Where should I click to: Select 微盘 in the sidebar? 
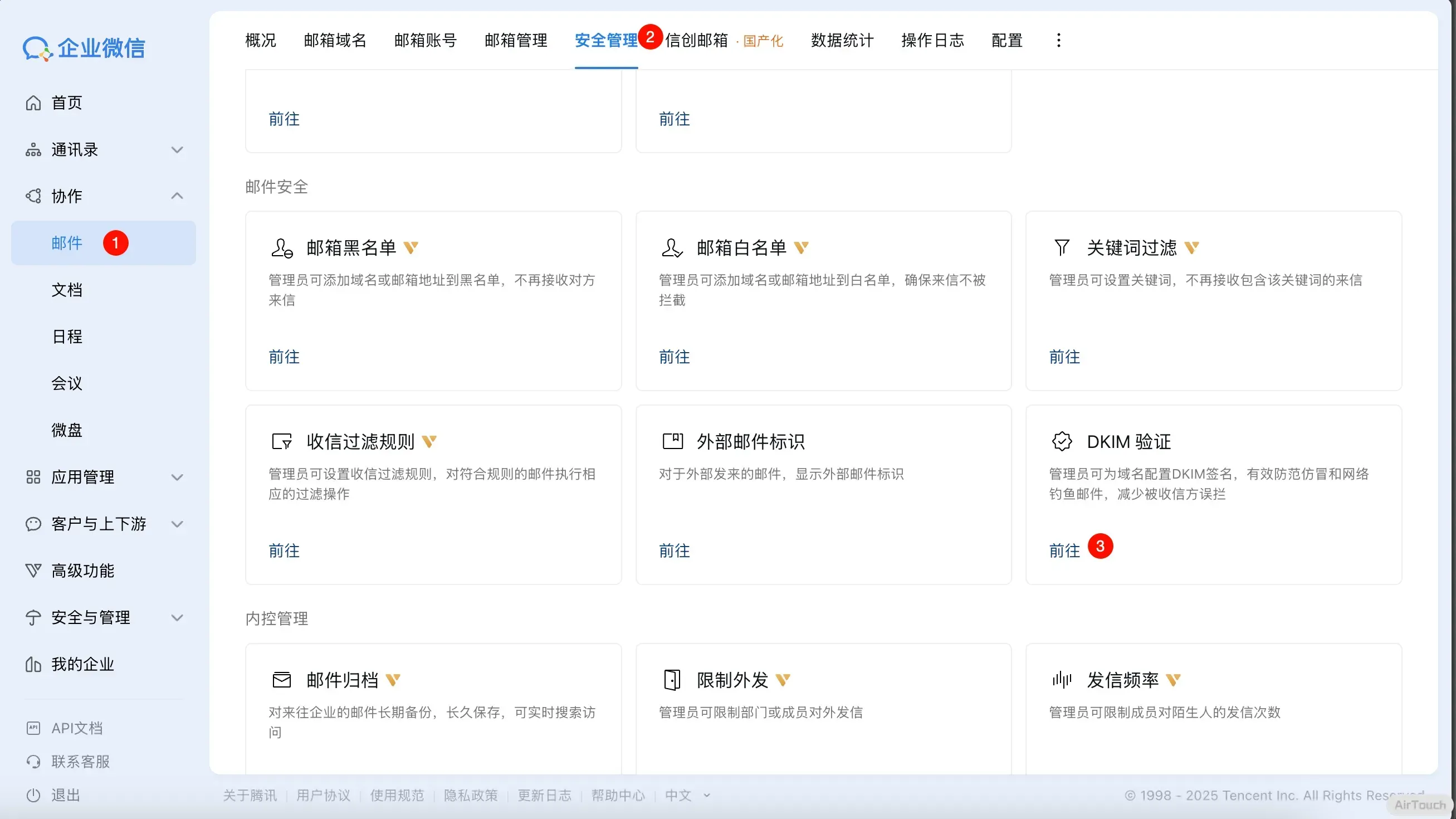point(67,430)
